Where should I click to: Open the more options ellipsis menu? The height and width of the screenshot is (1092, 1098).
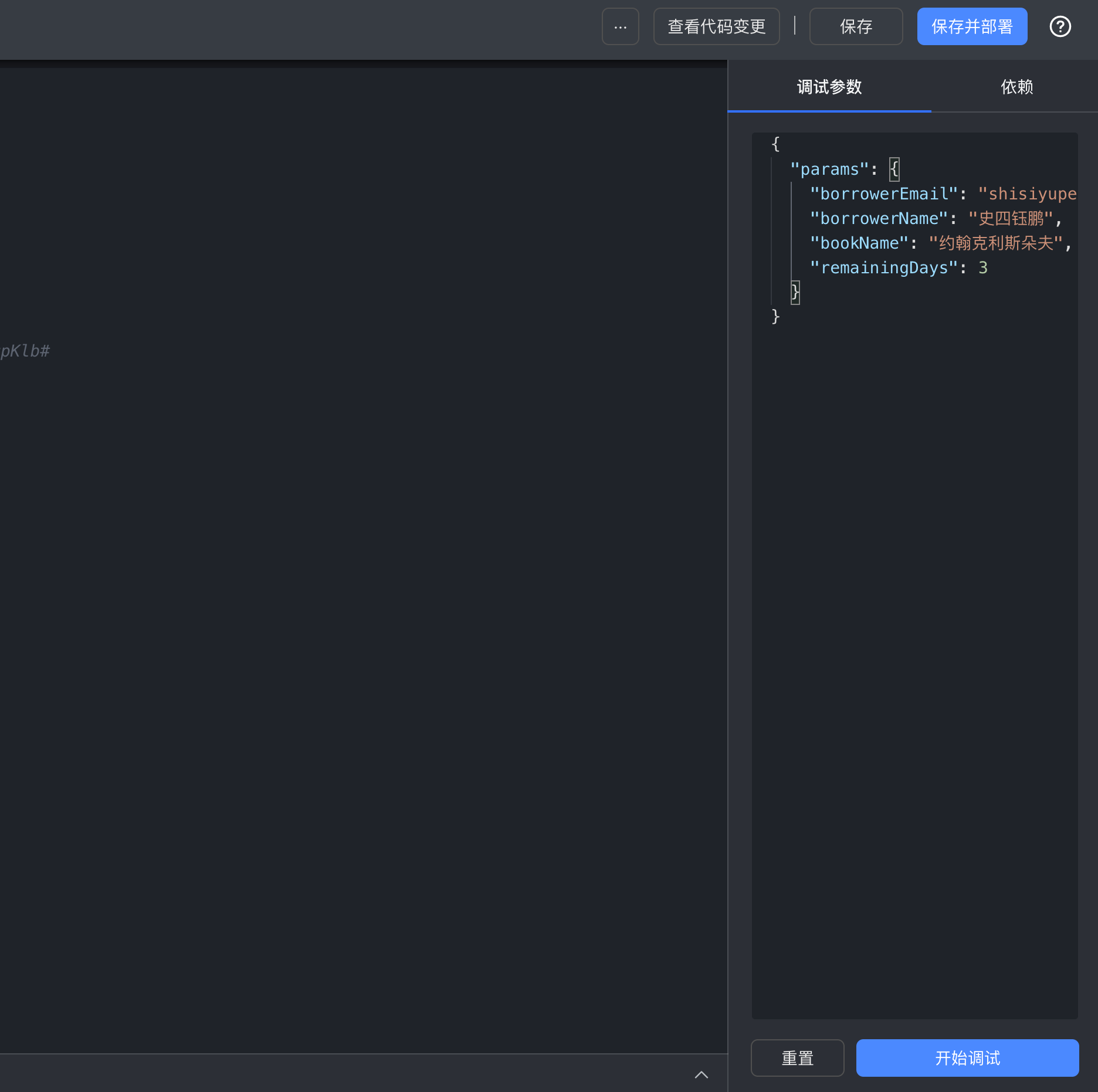coord(620,27)
